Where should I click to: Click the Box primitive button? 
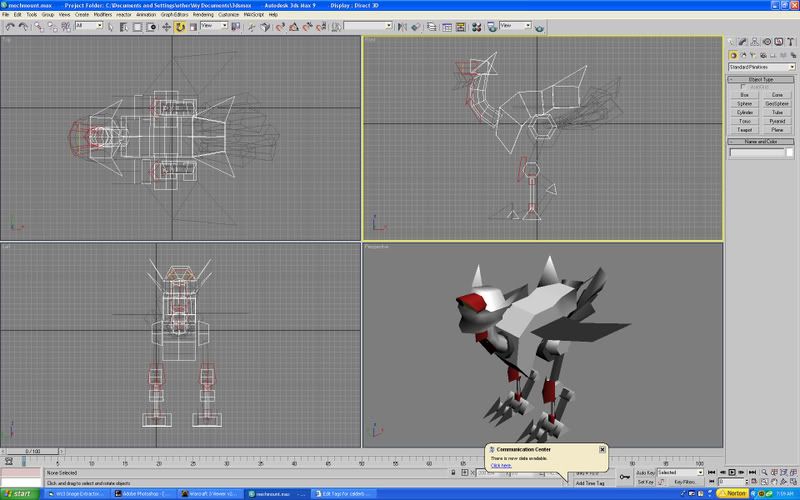coord(744,95)
